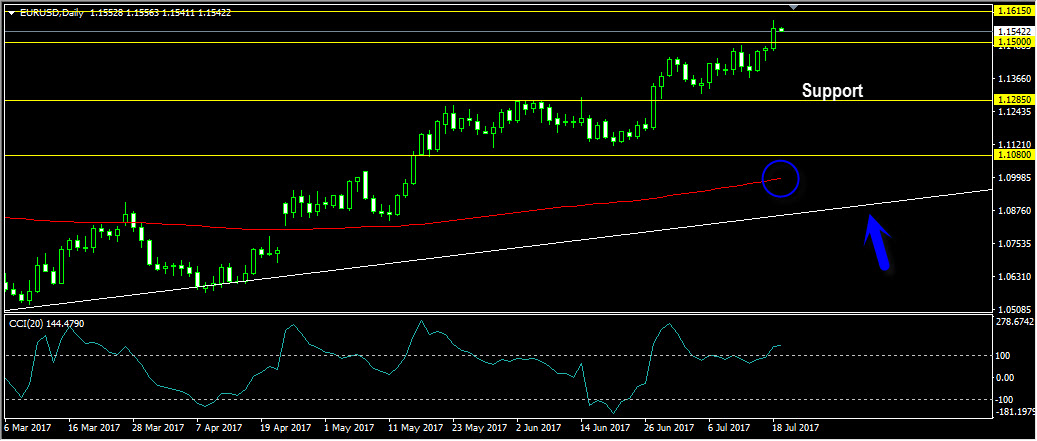Click the 6 Jul 2017 date label
The image size is (1037, 441).
coord(729,428)
